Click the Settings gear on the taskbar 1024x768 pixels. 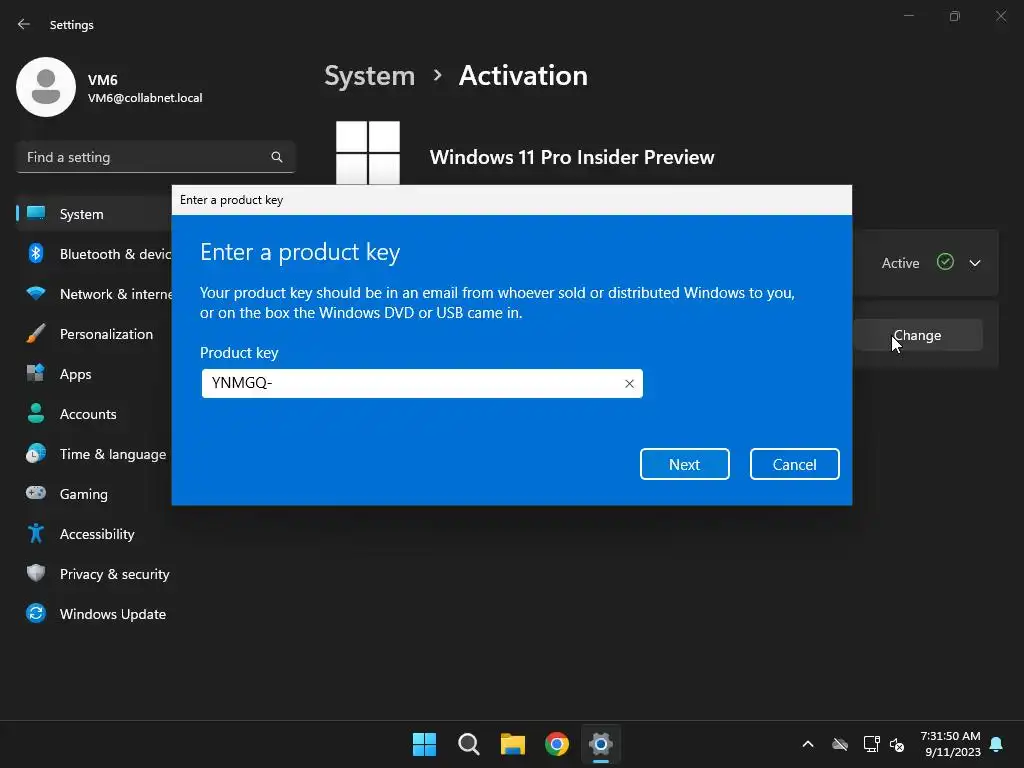click(x=600, y=744)
